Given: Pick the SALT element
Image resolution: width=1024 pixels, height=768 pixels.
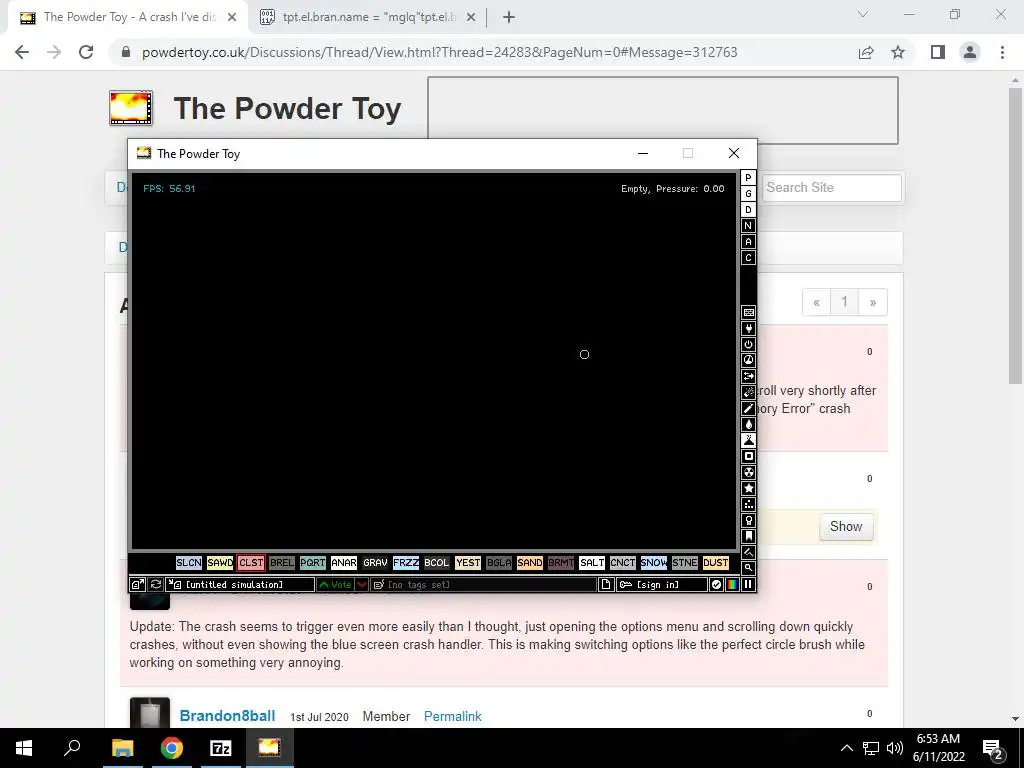Looking at the screenshot, I should pyautogui.click(x=592, y=562).
